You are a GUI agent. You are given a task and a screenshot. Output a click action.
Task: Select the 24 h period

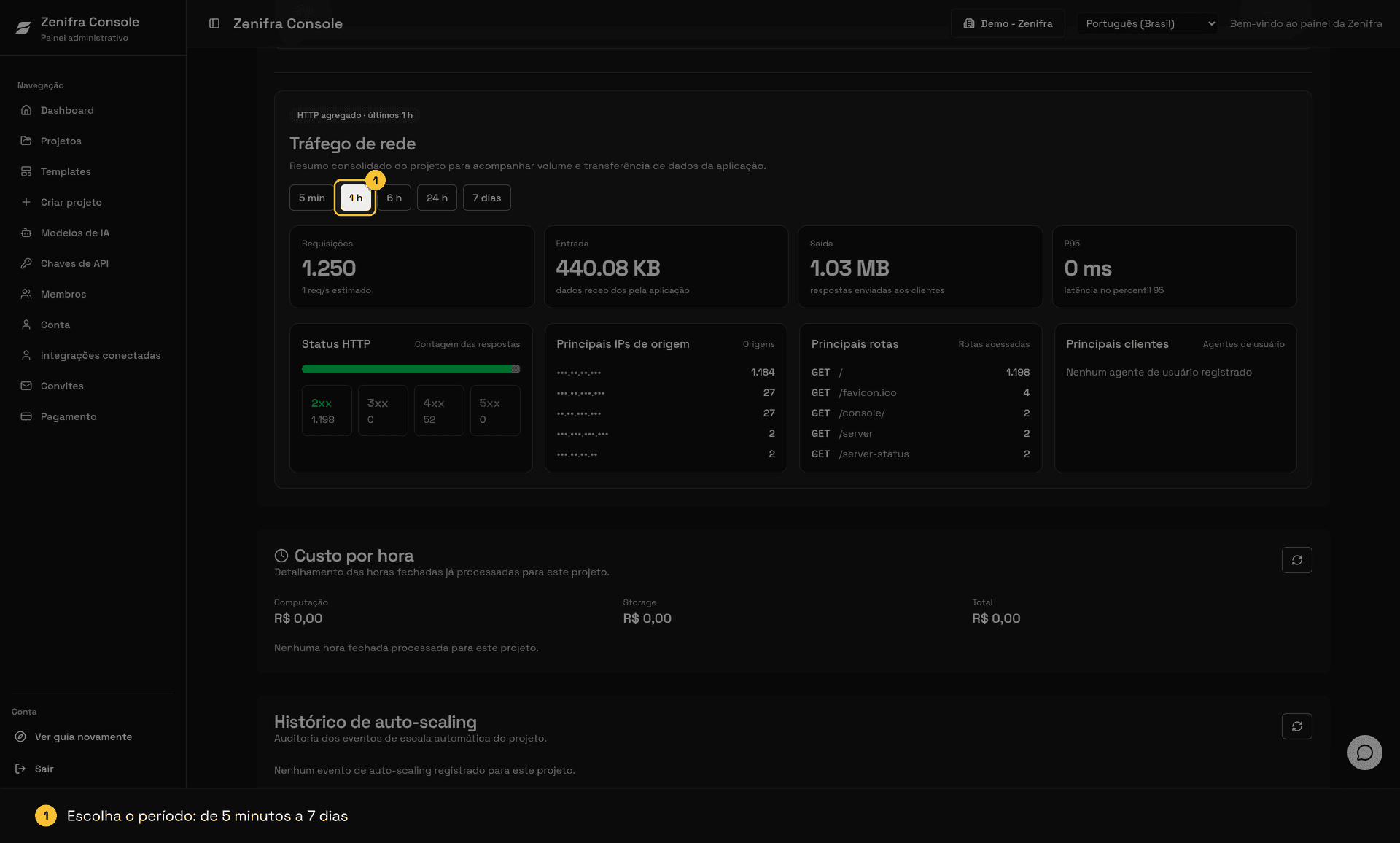coord(437,198)
